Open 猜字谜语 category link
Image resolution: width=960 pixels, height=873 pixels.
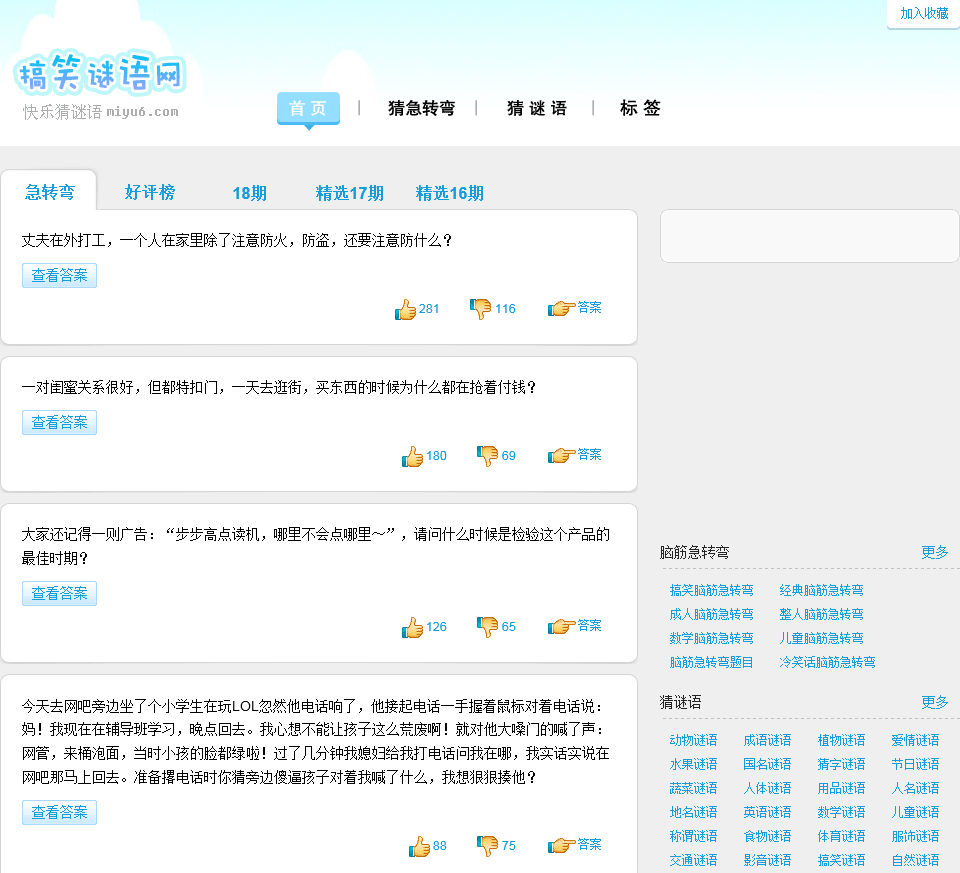pyautogui.click(x=841, y=764)
